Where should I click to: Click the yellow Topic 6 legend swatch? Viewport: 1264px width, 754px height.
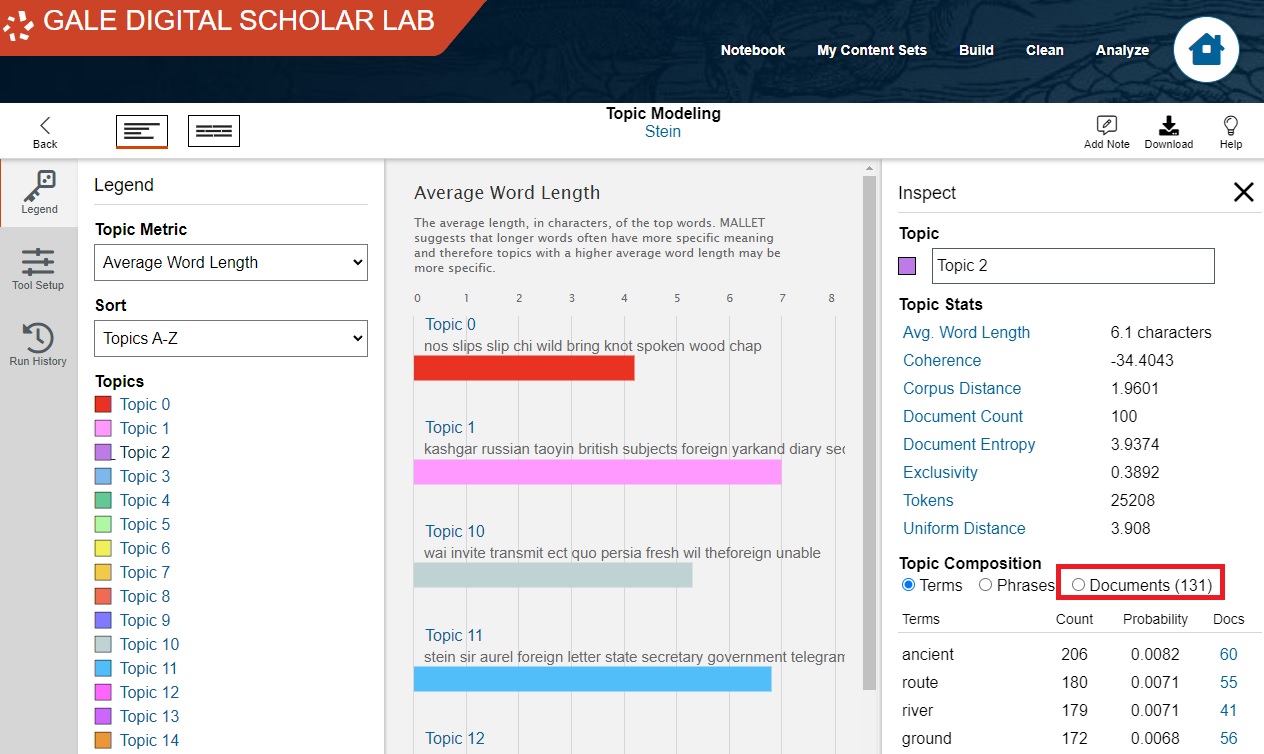(103, 548)
